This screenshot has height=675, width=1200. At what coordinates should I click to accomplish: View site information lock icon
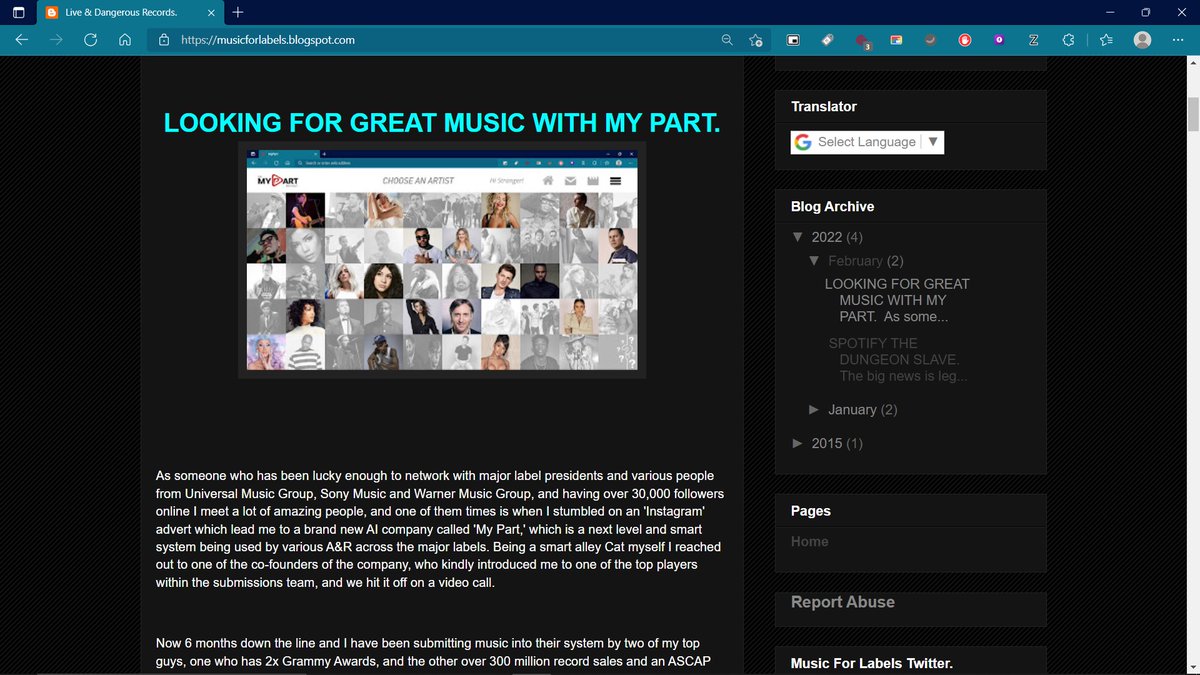pos(164,40)
